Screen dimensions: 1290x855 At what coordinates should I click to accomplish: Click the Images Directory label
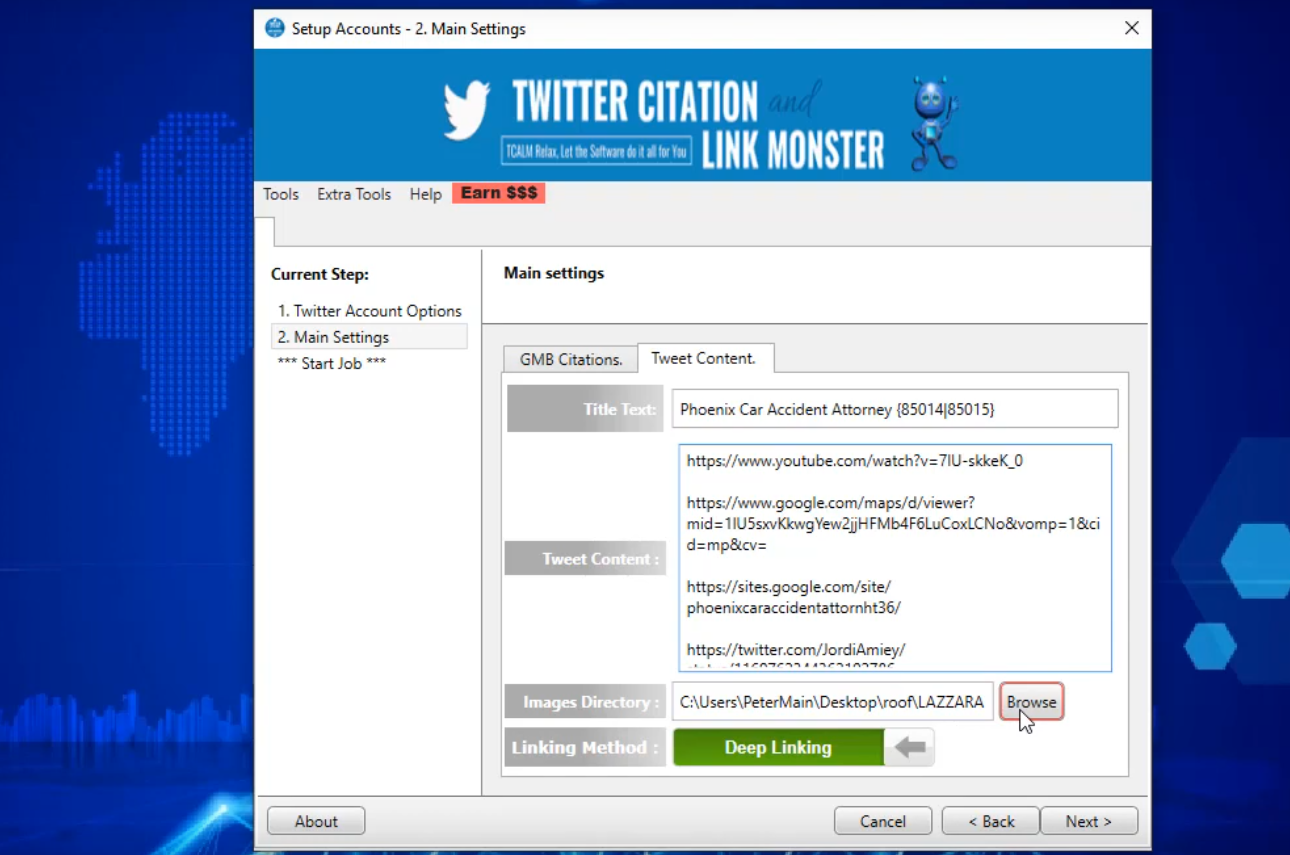(585, 702)
